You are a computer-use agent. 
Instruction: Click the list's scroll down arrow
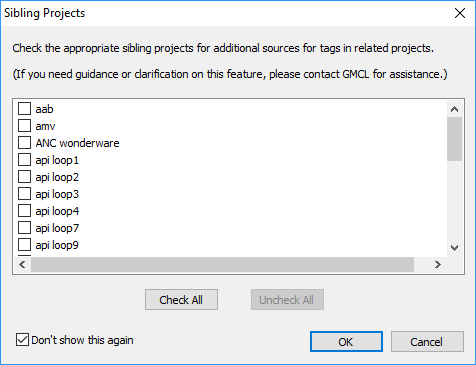[x=454, y=248]
